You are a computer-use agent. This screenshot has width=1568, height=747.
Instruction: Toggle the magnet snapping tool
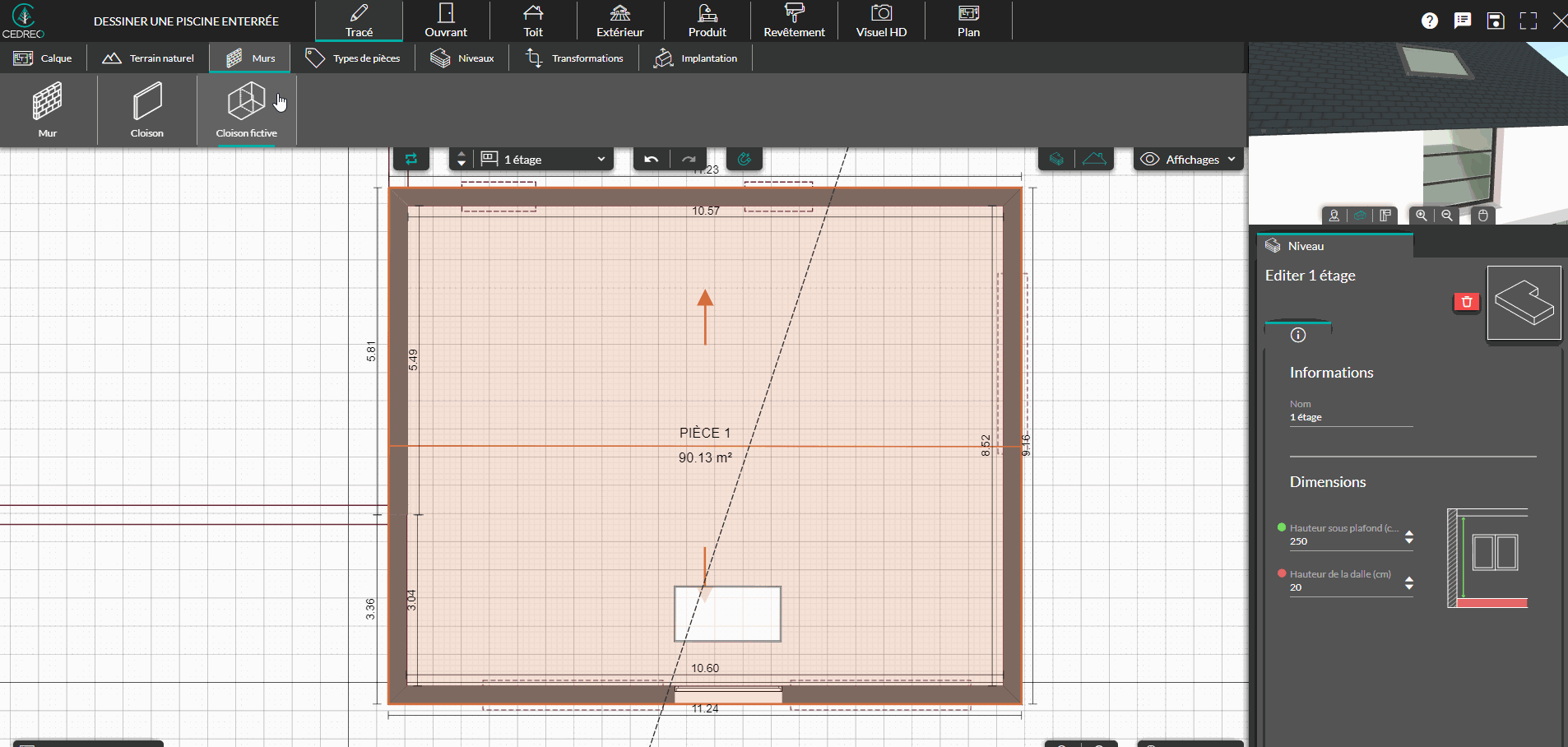pos(745,159)
